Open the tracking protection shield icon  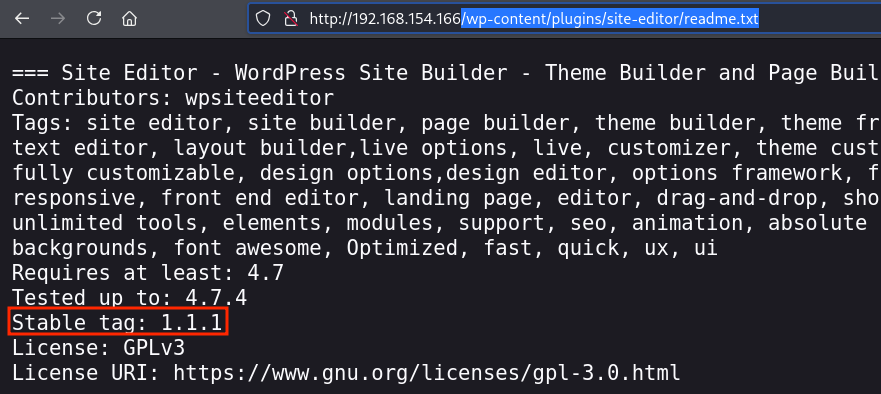[x=263, y=19]
